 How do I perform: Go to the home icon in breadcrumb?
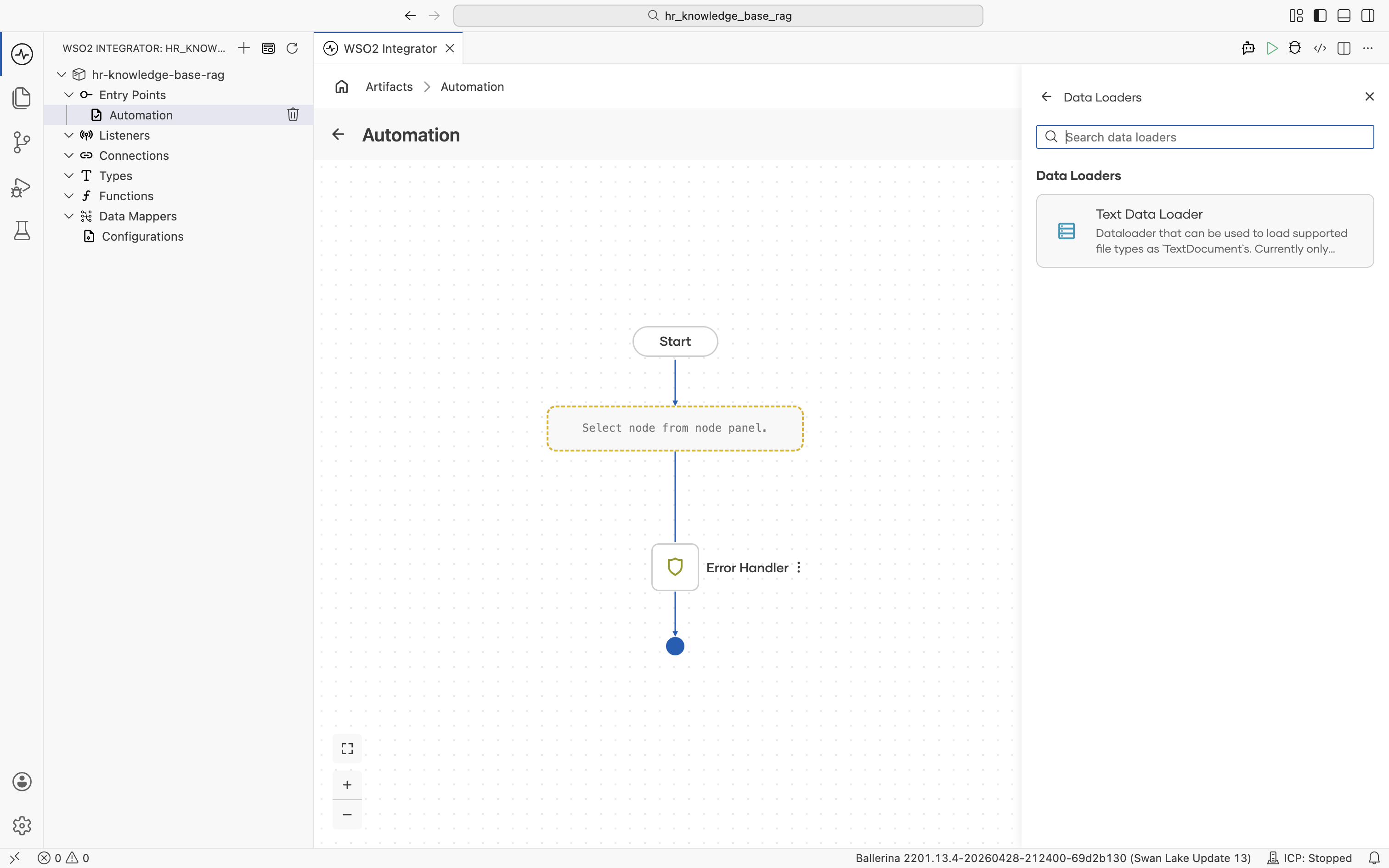[342, 87]
